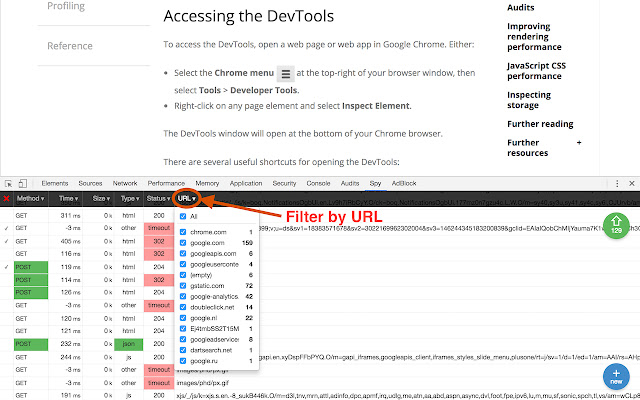Go to Improving rendering performance link
640x400 pixels.
534,37
